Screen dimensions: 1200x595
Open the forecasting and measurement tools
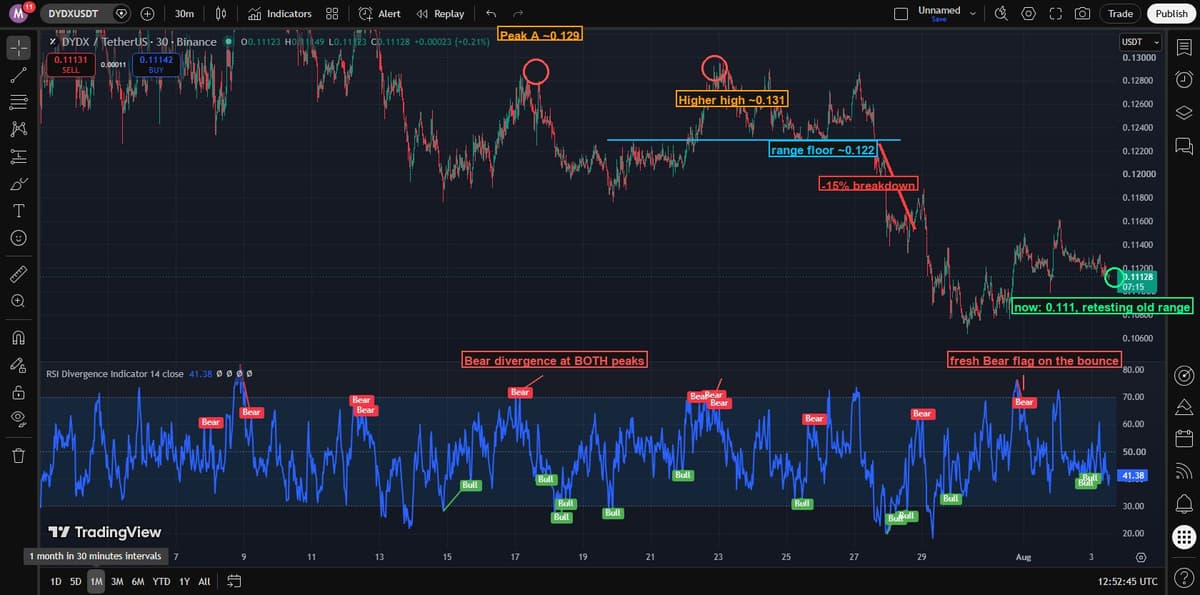coord(18,156)
